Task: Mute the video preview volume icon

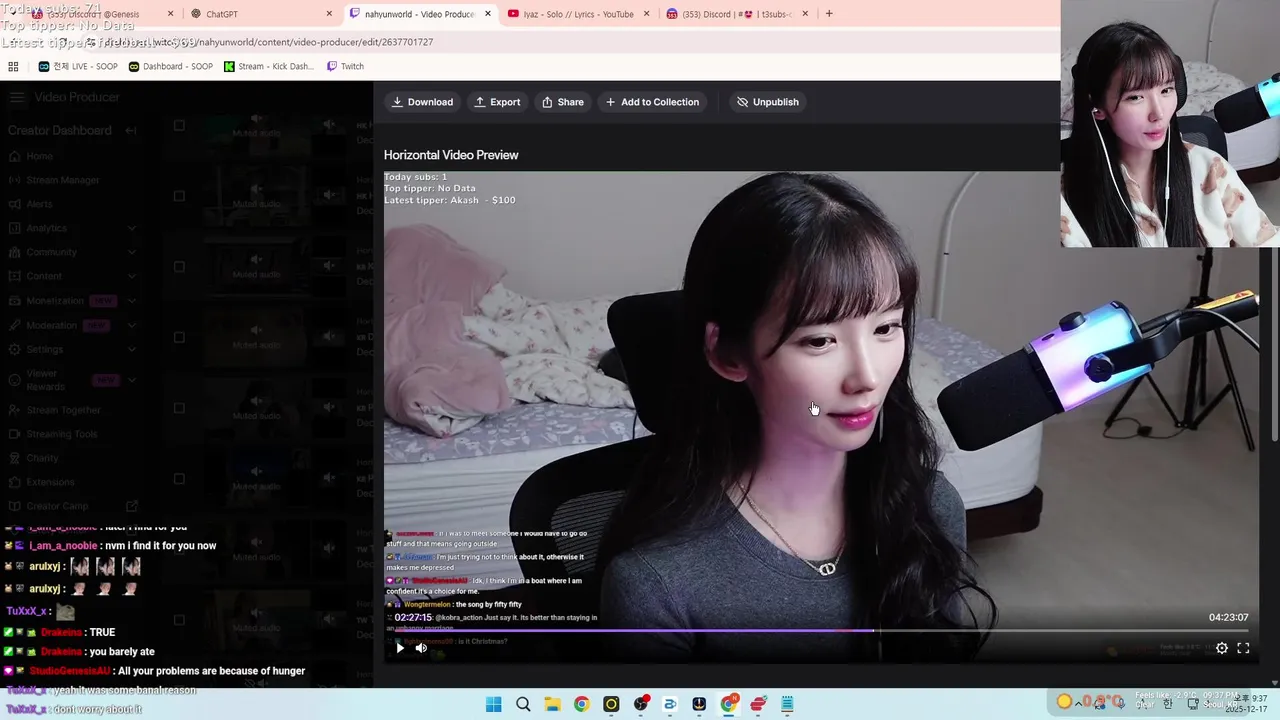Action: click(x=421, y=648)
